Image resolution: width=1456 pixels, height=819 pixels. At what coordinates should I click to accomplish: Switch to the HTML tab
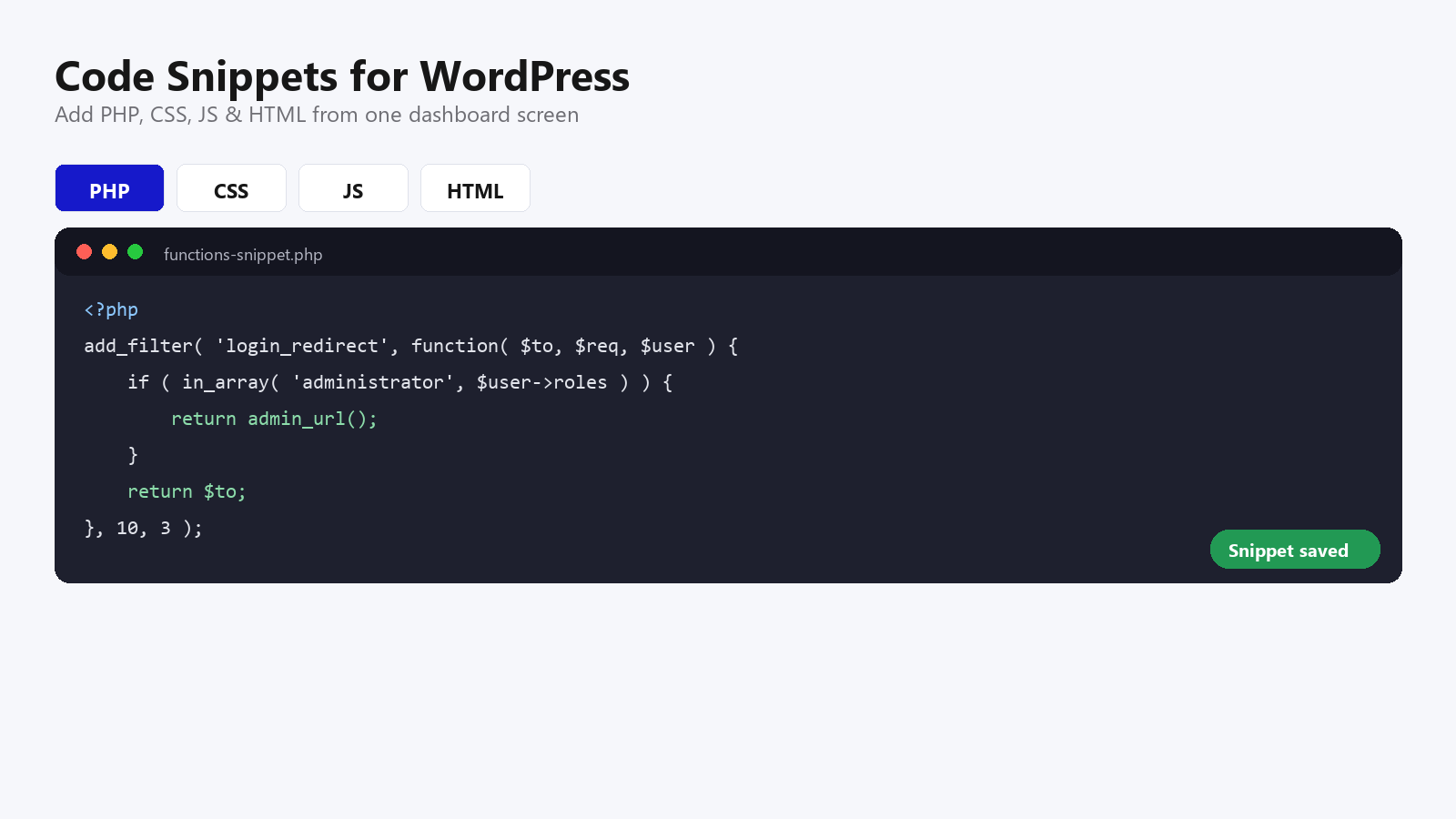pyautogui.click(x=475, y=188)
